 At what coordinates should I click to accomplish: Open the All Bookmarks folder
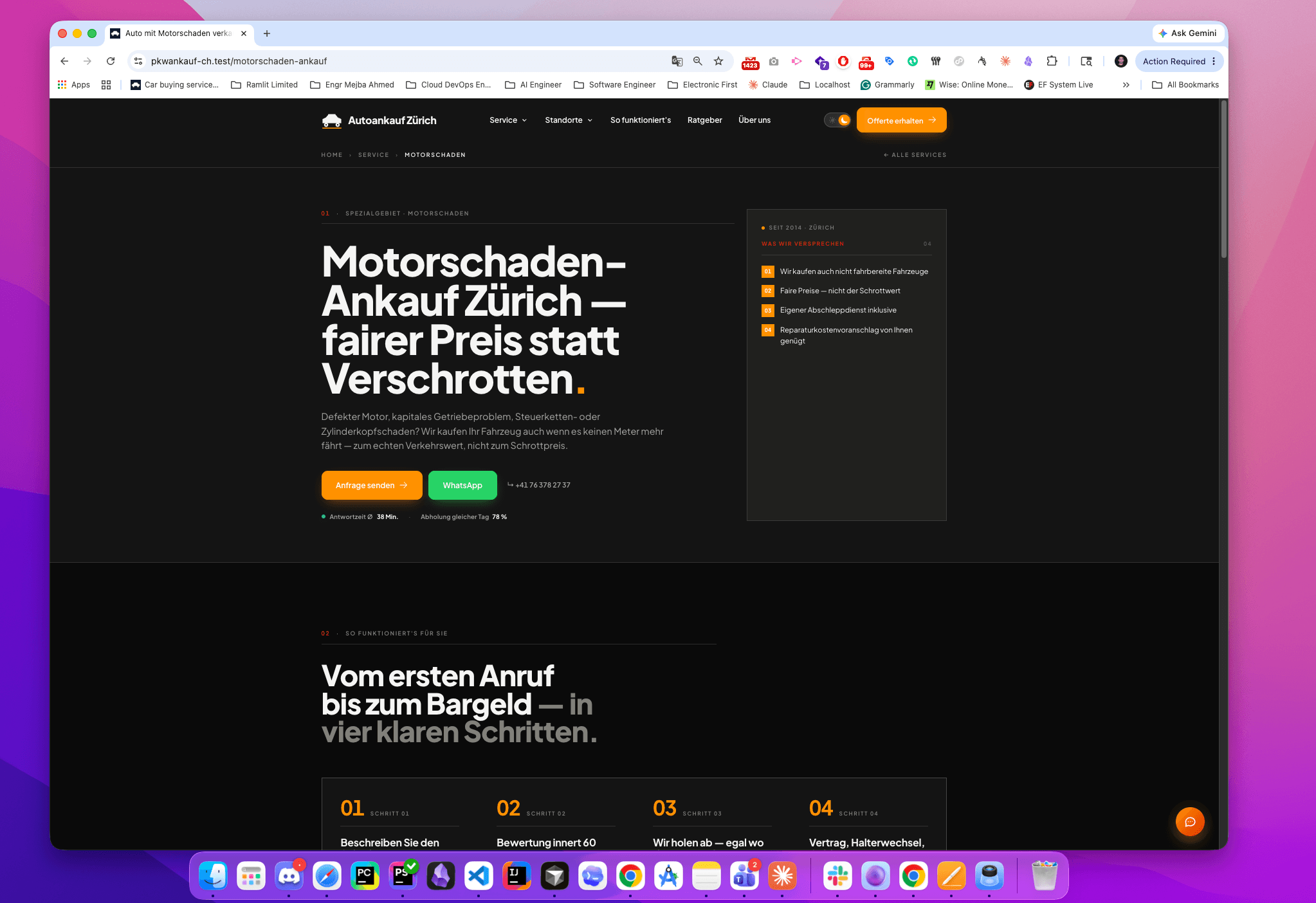click(x=1185, y=85)
